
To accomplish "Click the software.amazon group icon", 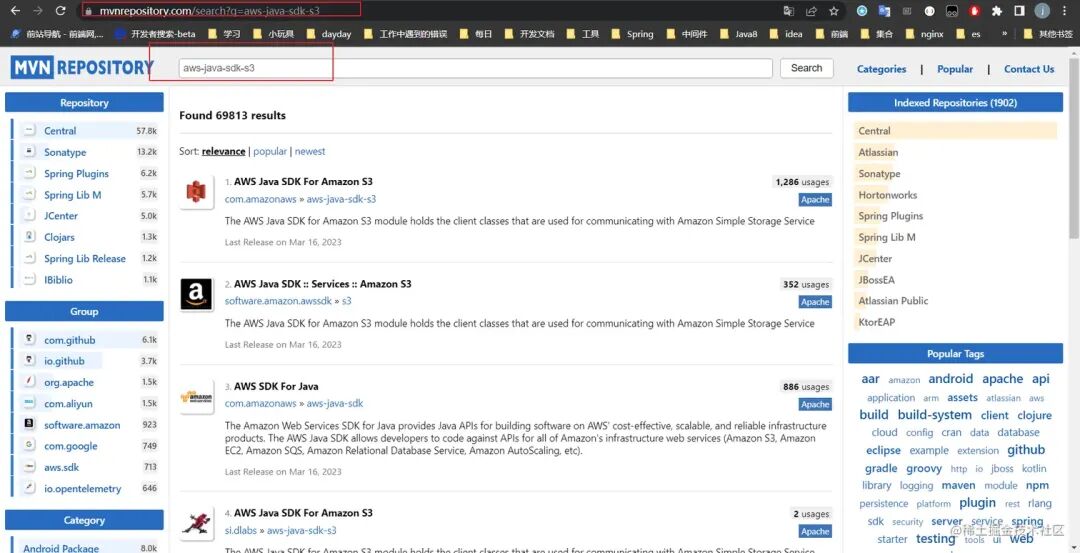I will (x=30, y=424).
